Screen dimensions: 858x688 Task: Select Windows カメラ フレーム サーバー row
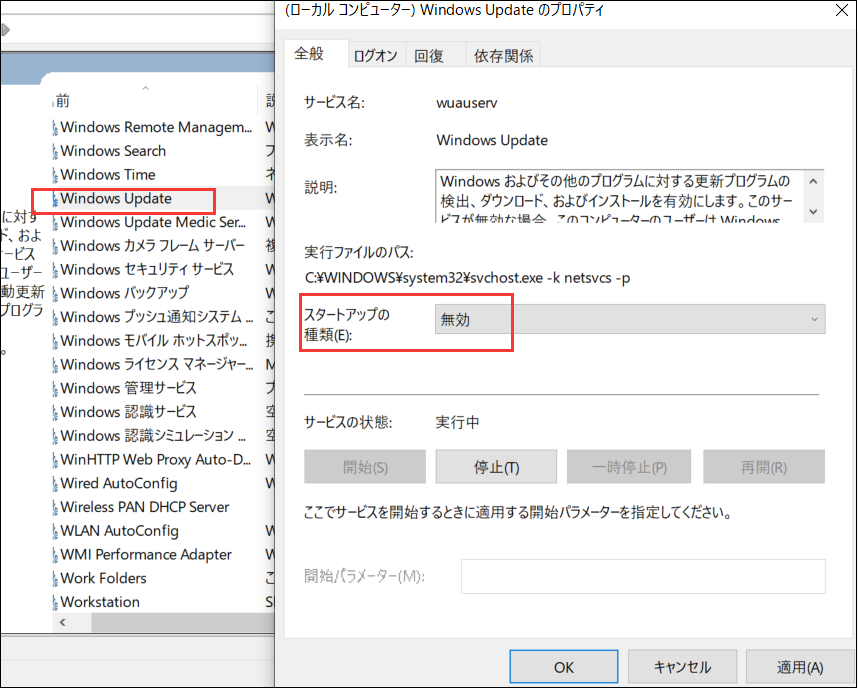point(163,246)
